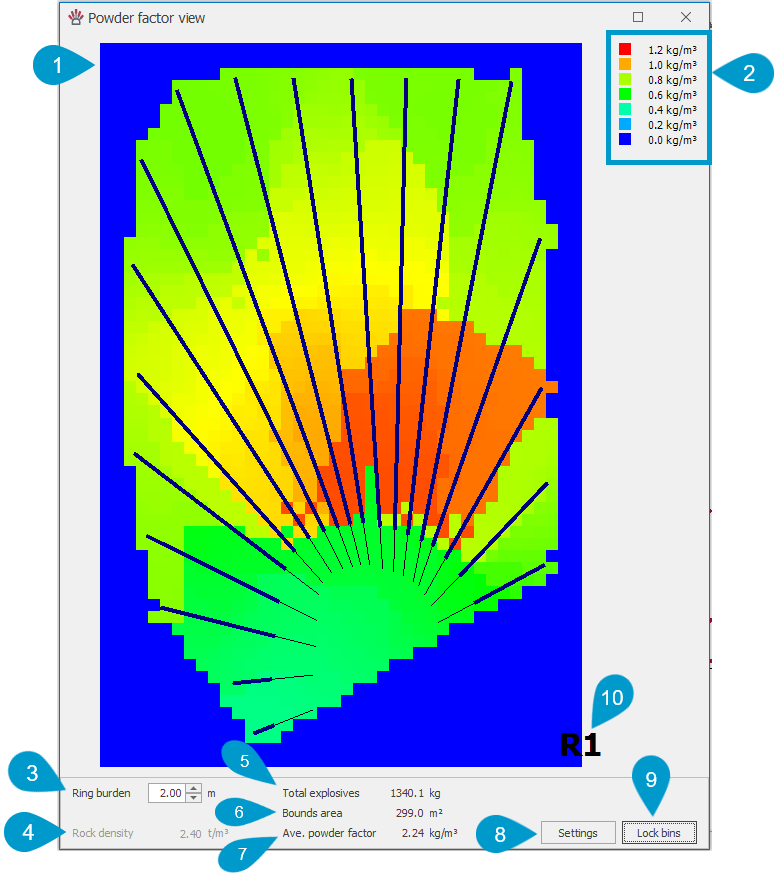
Task: Open the Settings button
Action: coord(577,833)
